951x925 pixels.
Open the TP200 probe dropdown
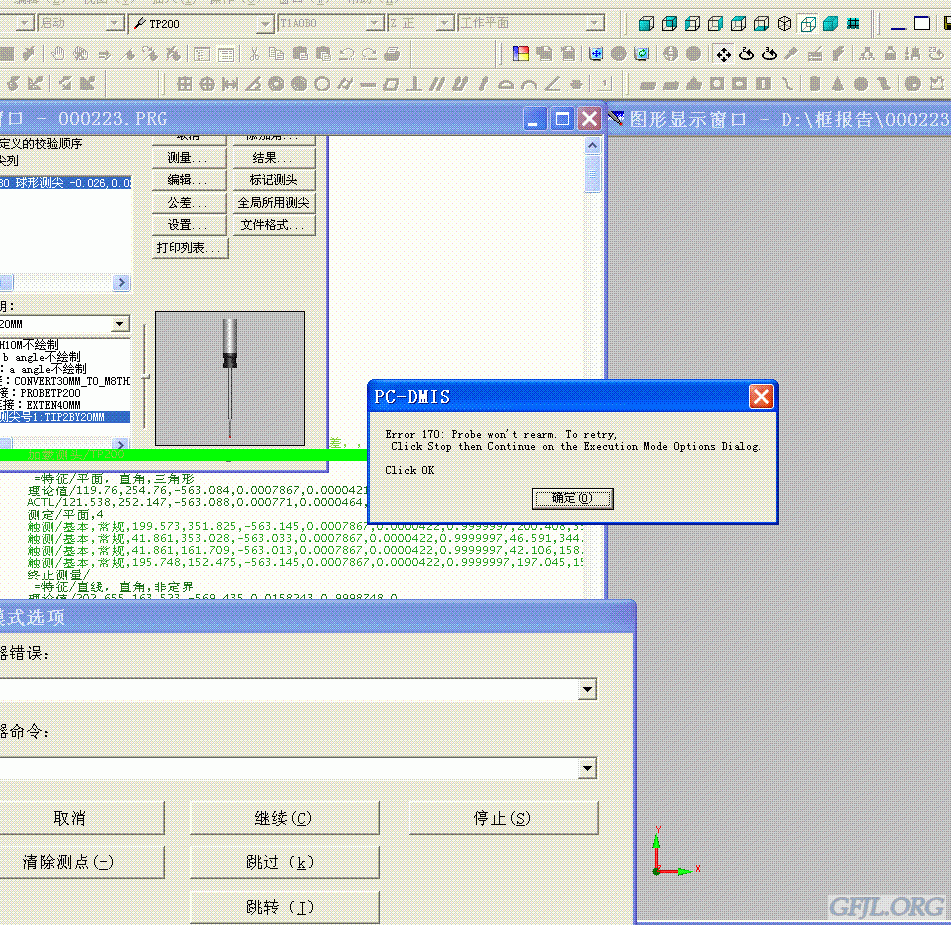coord(265,24)
